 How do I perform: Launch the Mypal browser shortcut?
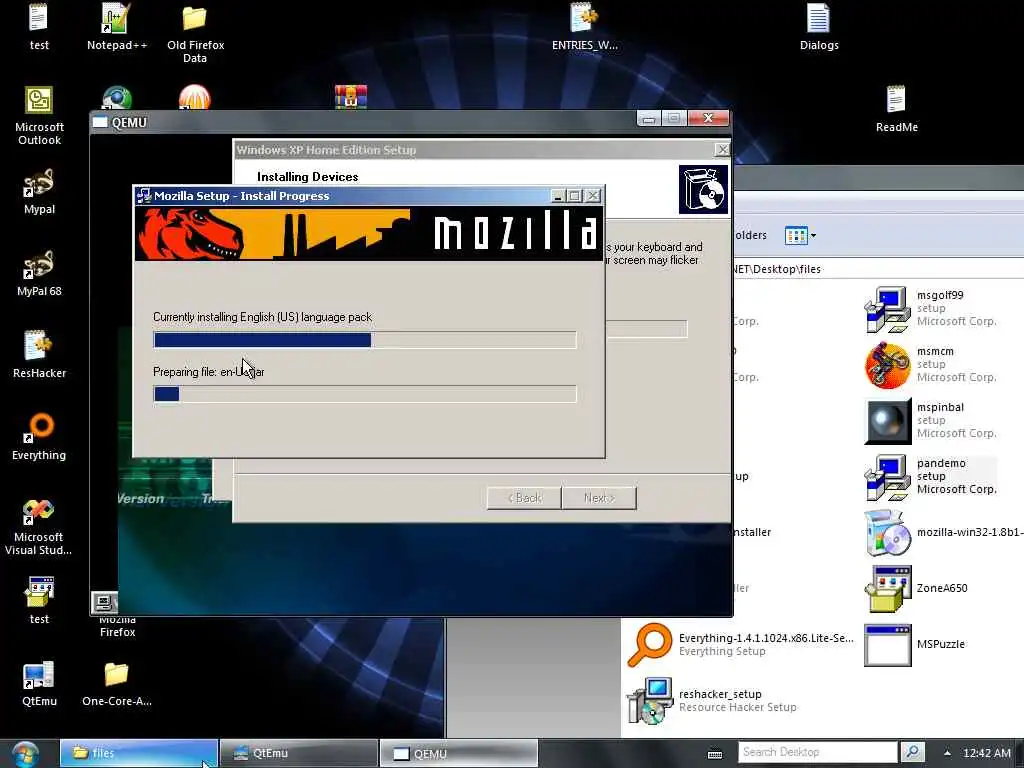click(x=39, y=191)
